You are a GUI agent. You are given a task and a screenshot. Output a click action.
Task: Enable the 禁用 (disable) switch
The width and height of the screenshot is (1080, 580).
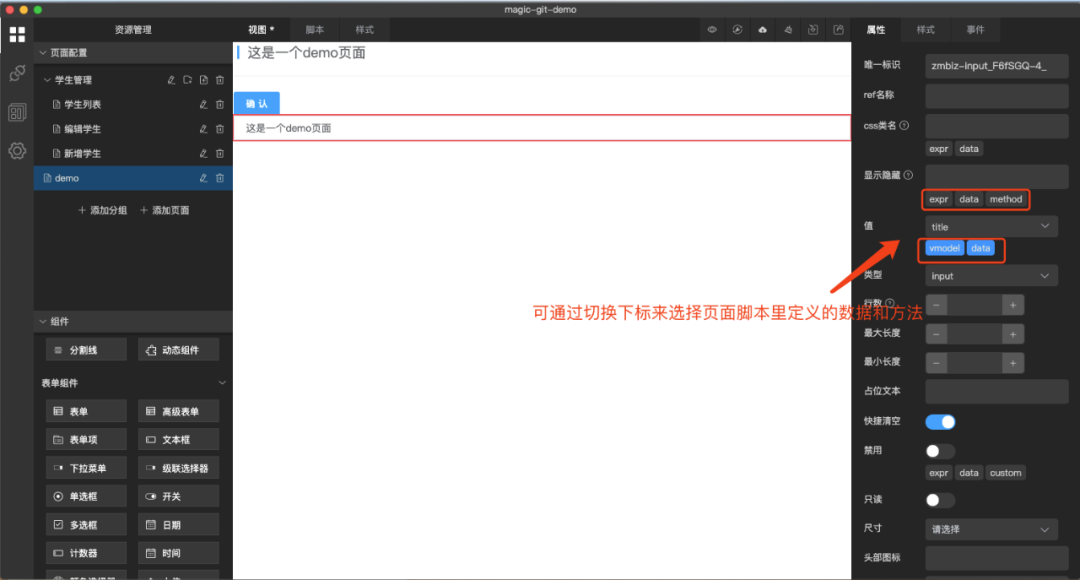[x=938, y=451]
